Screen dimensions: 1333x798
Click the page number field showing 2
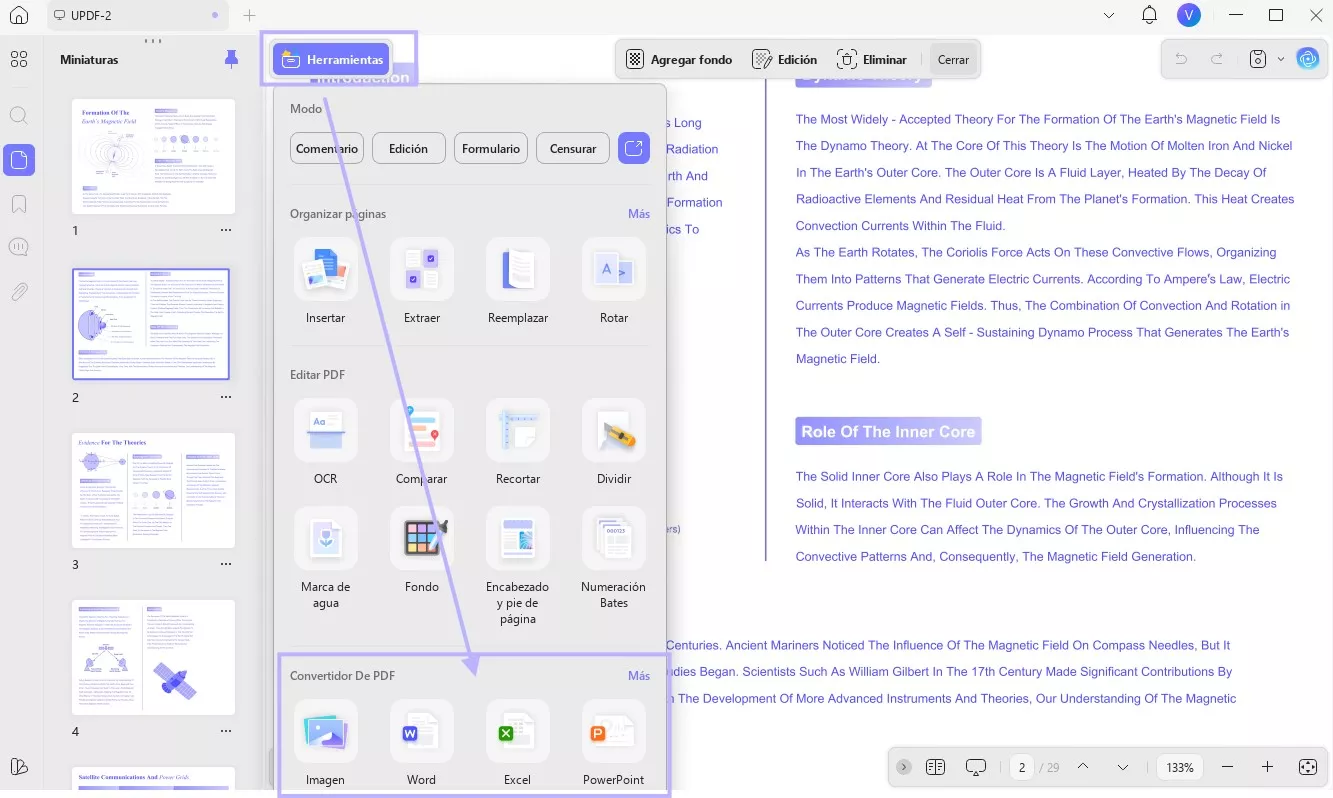click(1022, 767)
